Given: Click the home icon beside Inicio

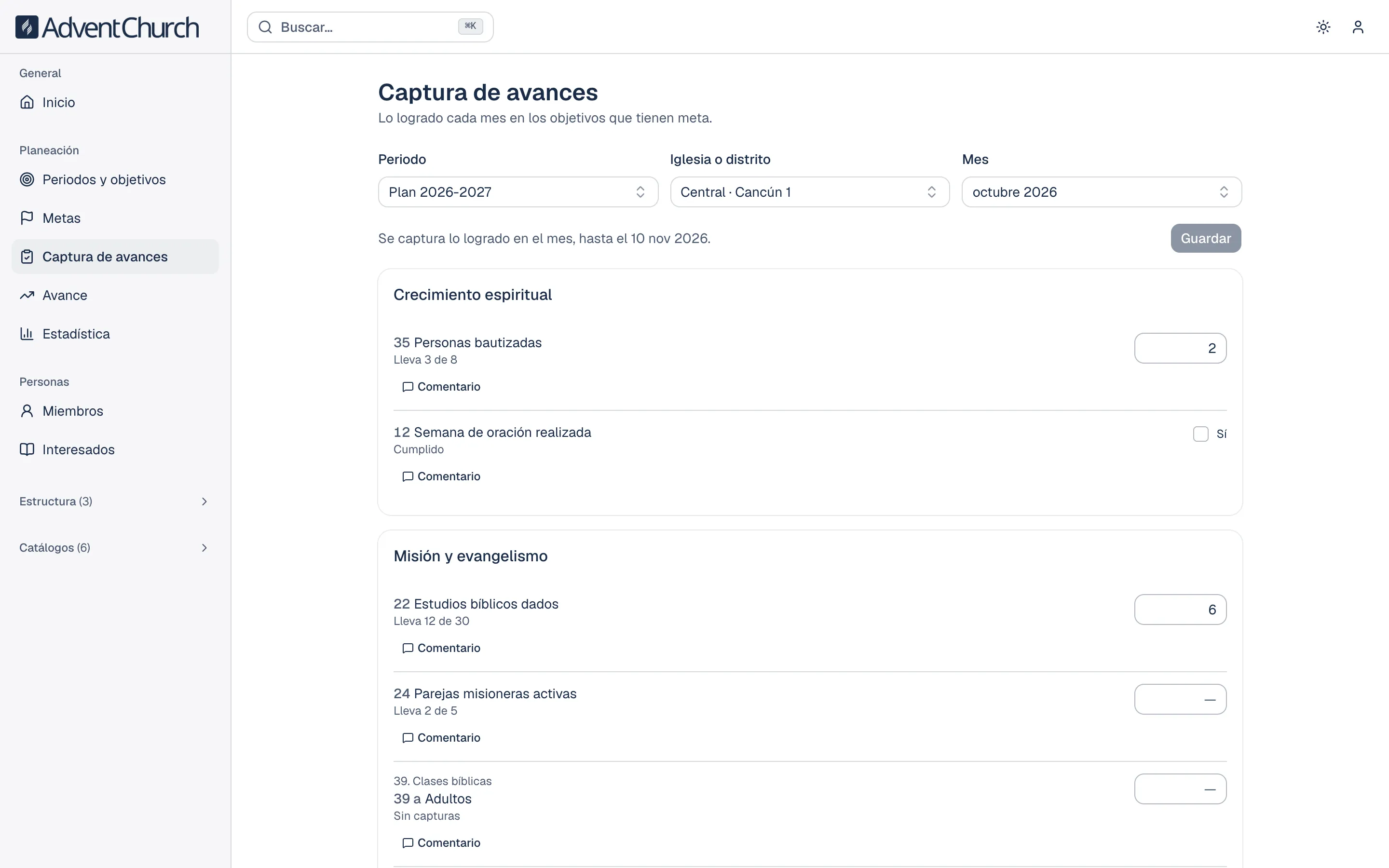Looking at the screenshot, I should [27, 102].
